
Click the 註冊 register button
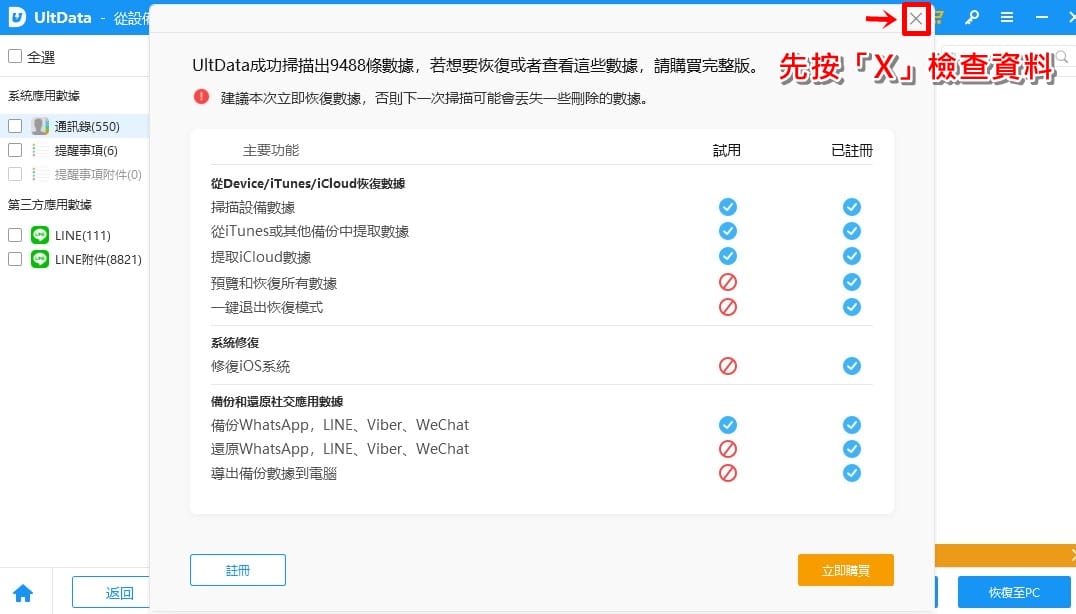coord(237,570)
